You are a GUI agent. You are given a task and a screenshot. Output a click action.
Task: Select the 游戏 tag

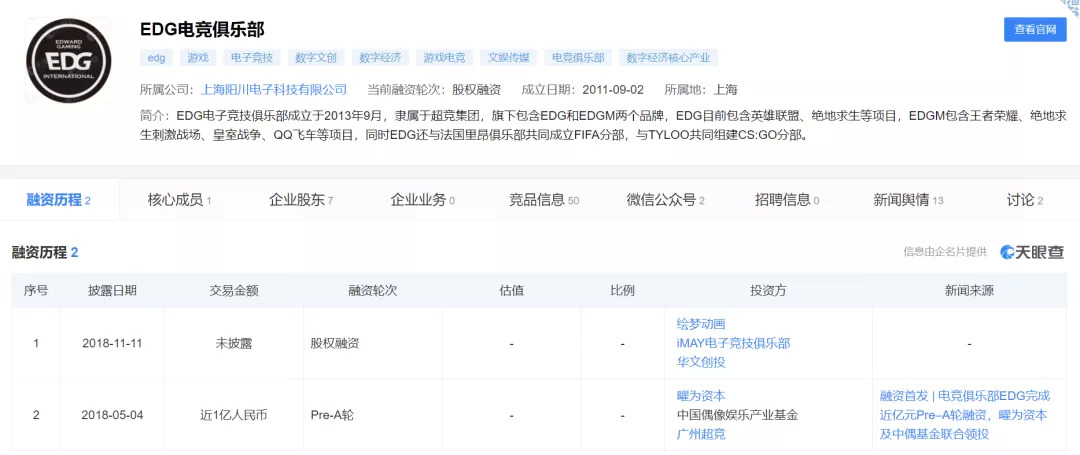198,58
